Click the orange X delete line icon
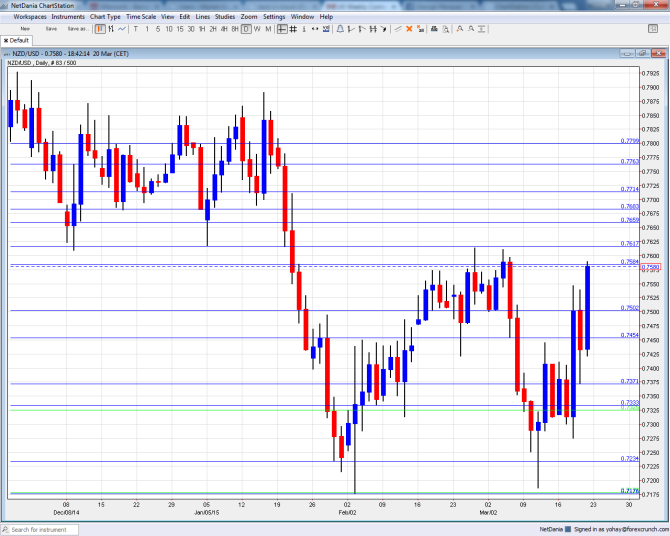Image resolution: width=670 pixels, height=536 pixels. (409, 29)
